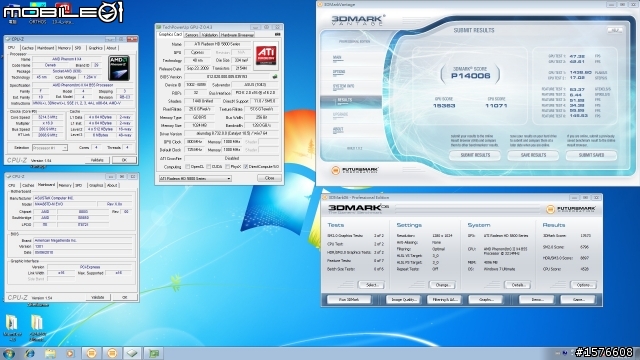
Task: Open Graphics tab in the lower CPU-Z window
Action: pyautogui.click(x=96, y=185)
